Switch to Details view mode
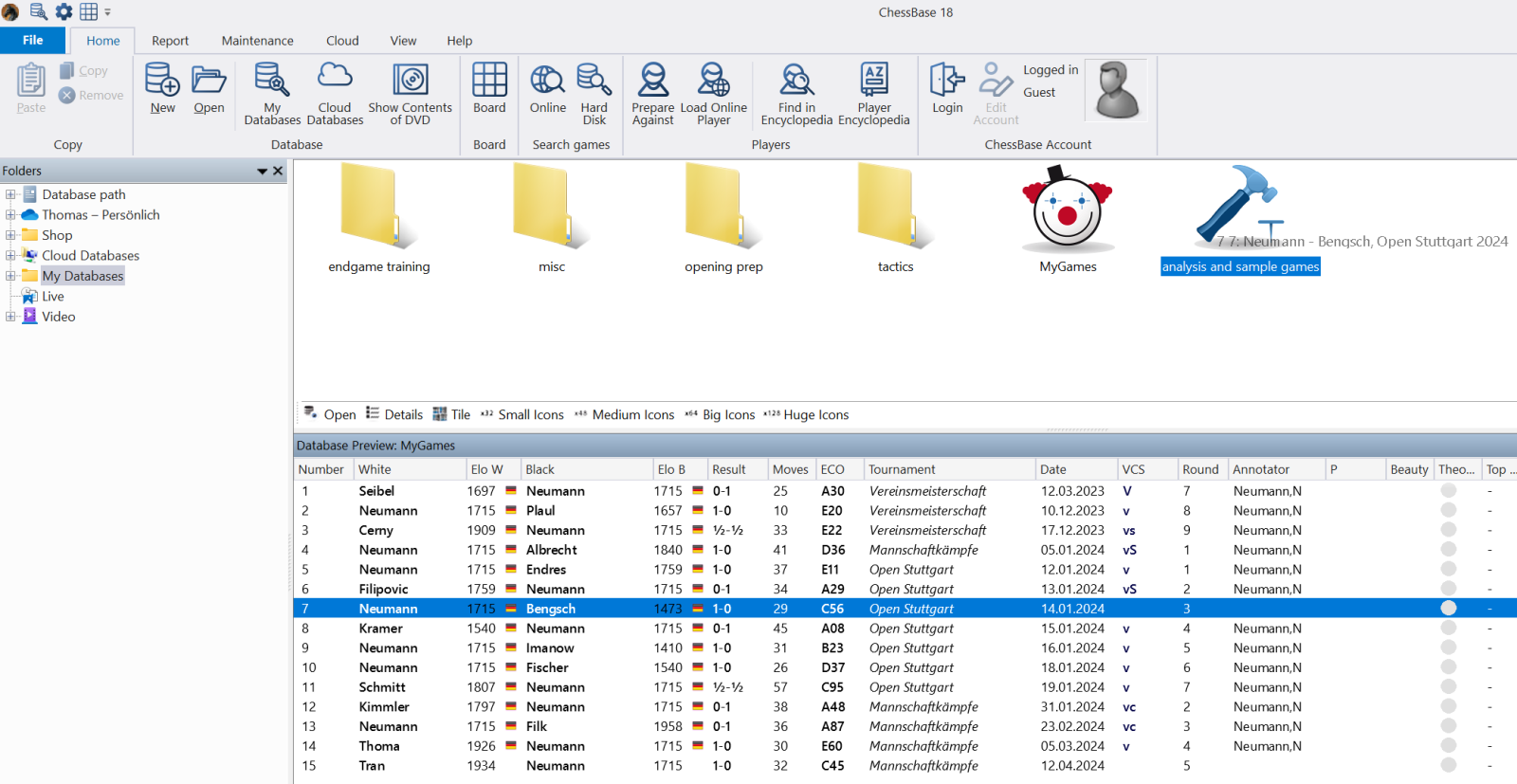Image resolution: width=1517 pixels, height=784 pixels. 394,414
